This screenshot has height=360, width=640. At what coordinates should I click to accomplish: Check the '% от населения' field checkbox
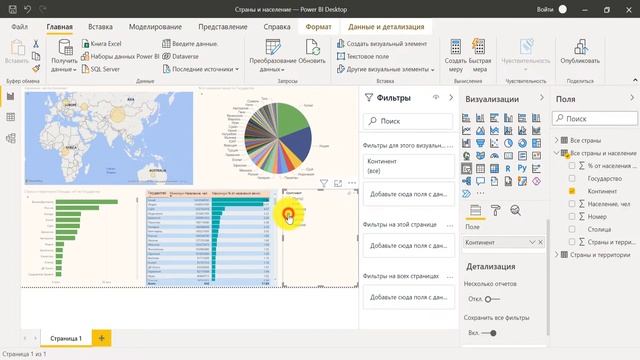[x=572, y=166]
